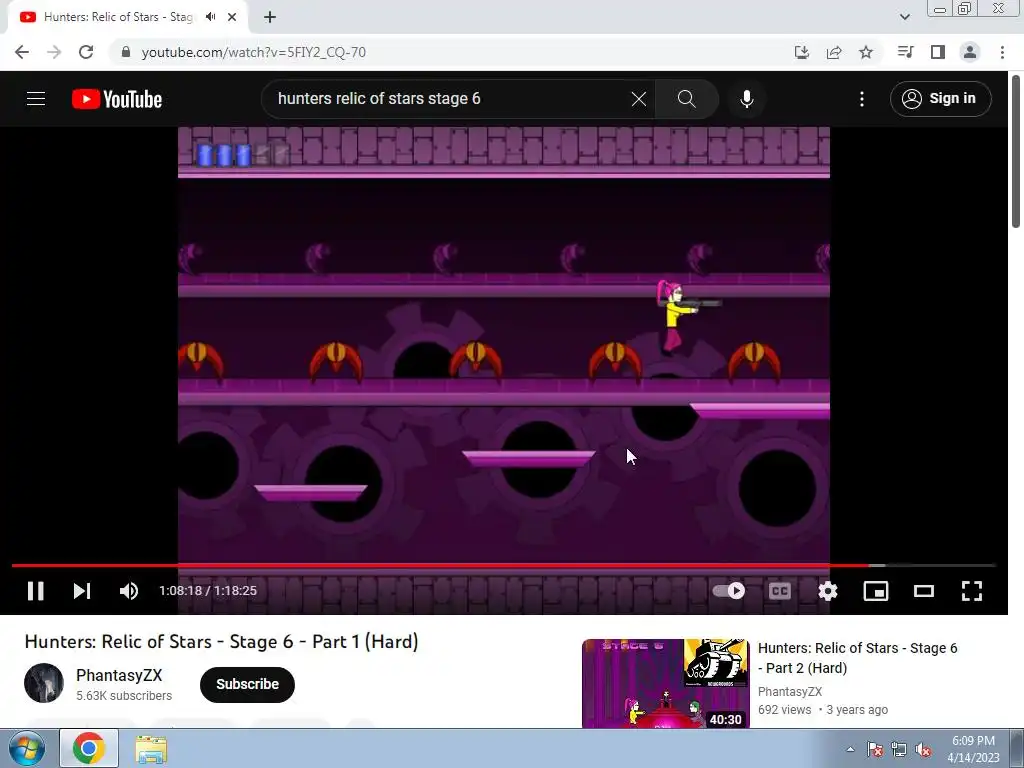Open the Chrome three-dot menu
Viewport: 1024px width, 768px height.
[1002, 52]
